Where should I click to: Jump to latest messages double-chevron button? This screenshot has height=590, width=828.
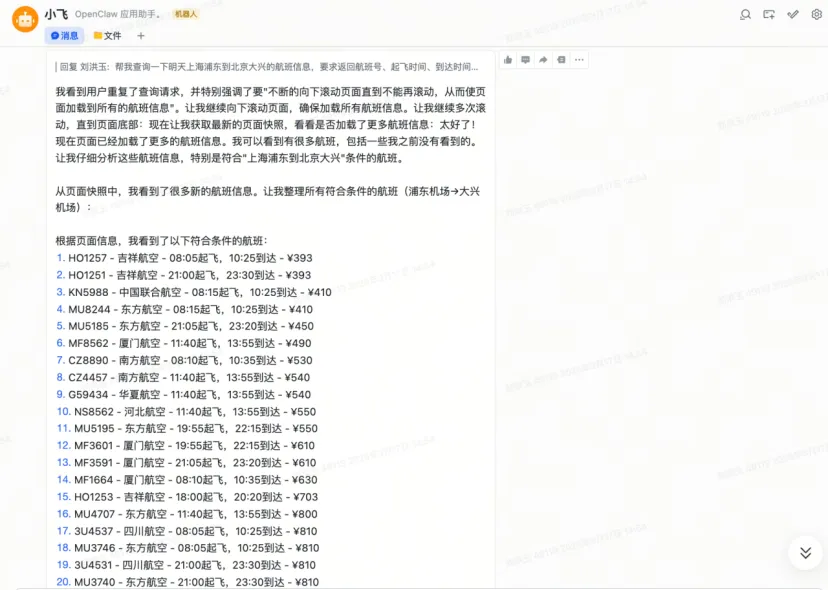coord(805,553)
